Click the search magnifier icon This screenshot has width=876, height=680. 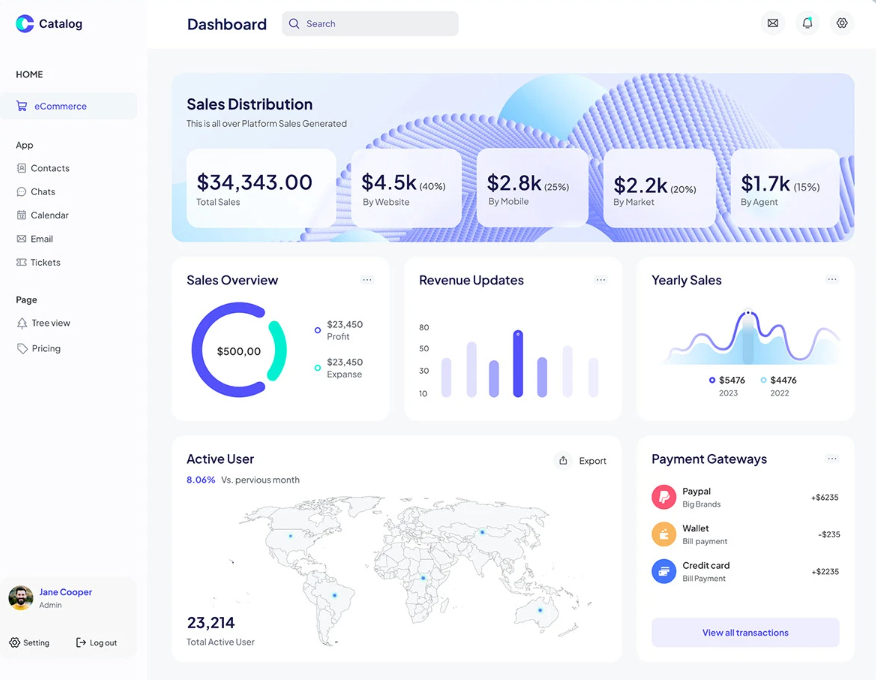pyautogui.click(x=294, y=23)
